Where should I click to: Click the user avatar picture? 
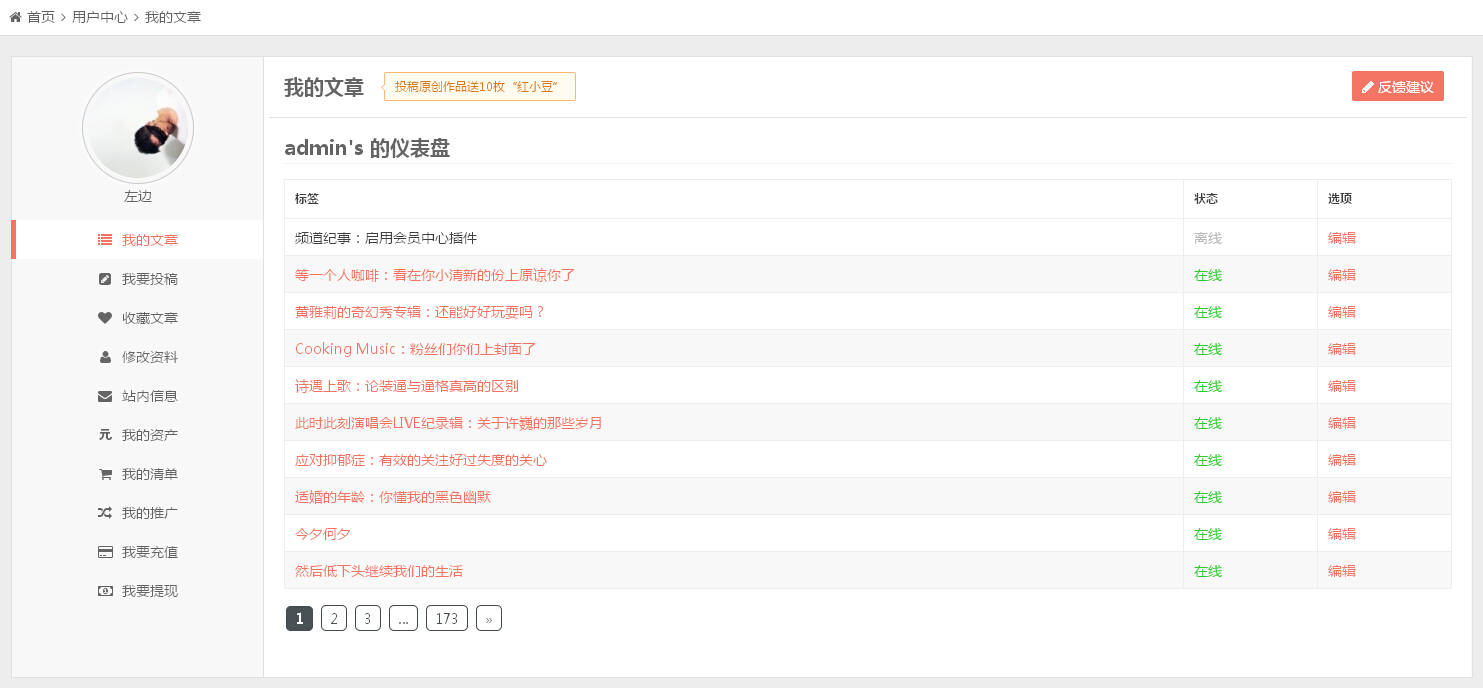[x=138, y=128]
